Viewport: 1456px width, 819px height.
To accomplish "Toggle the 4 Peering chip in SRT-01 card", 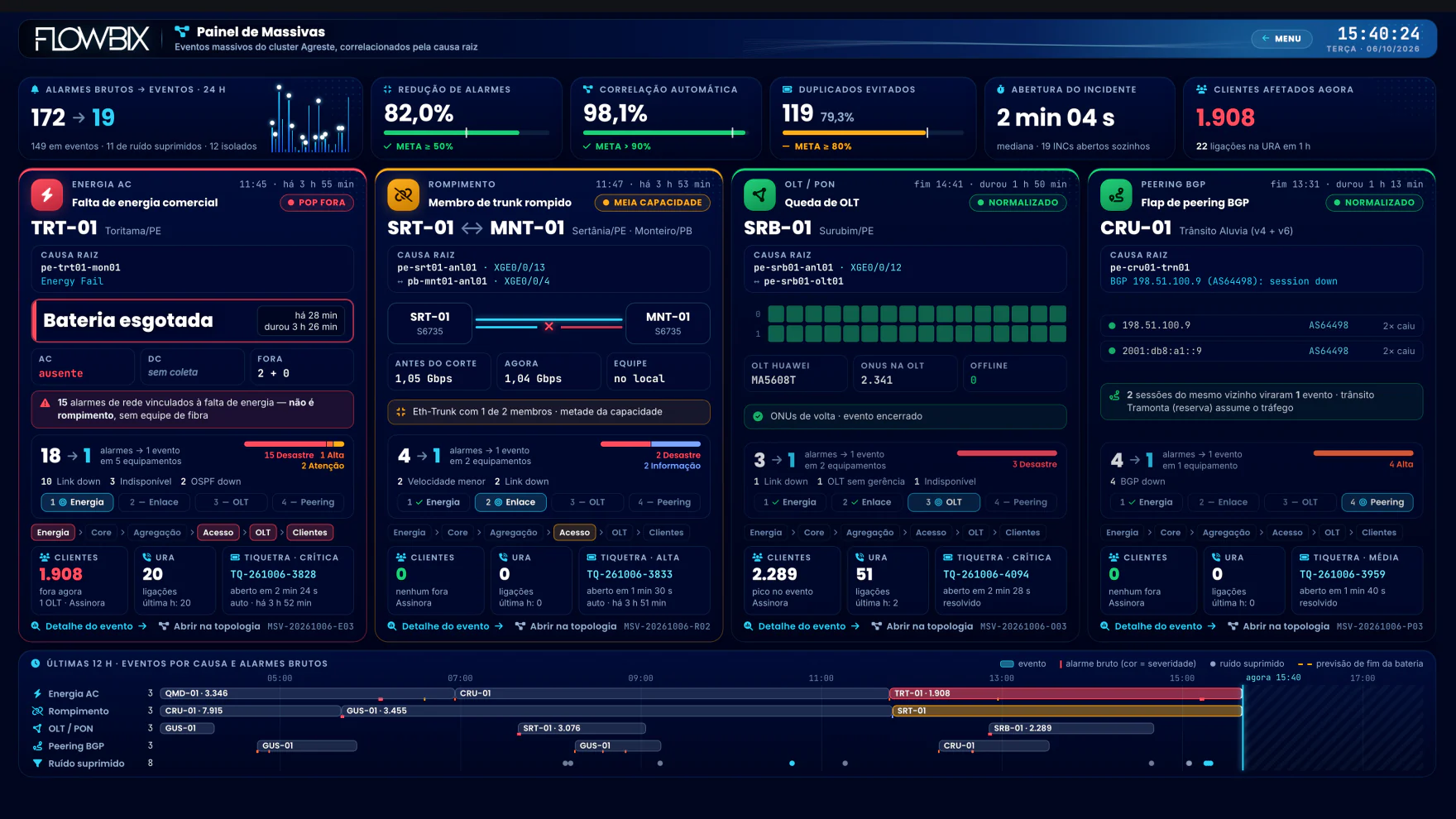I will [x=664, y=502].
